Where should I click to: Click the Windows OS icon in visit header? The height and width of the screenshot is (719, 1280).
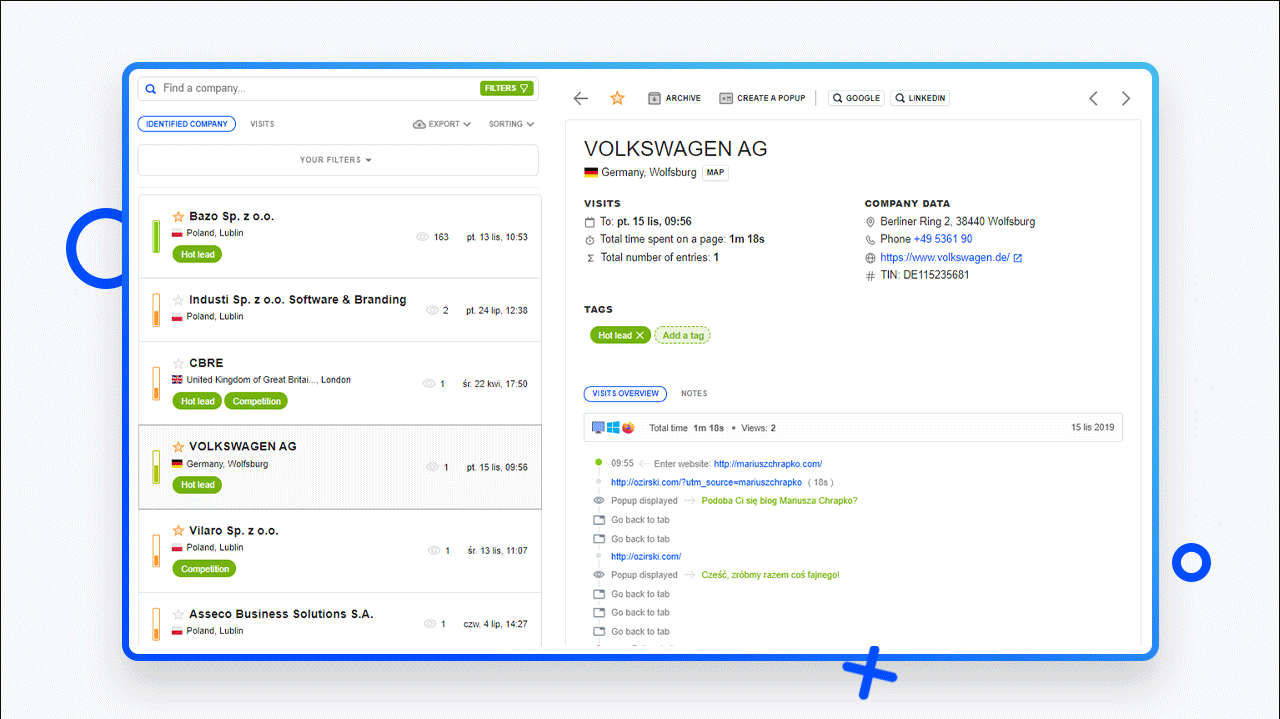pyautogui.click(x=613, y=428)
